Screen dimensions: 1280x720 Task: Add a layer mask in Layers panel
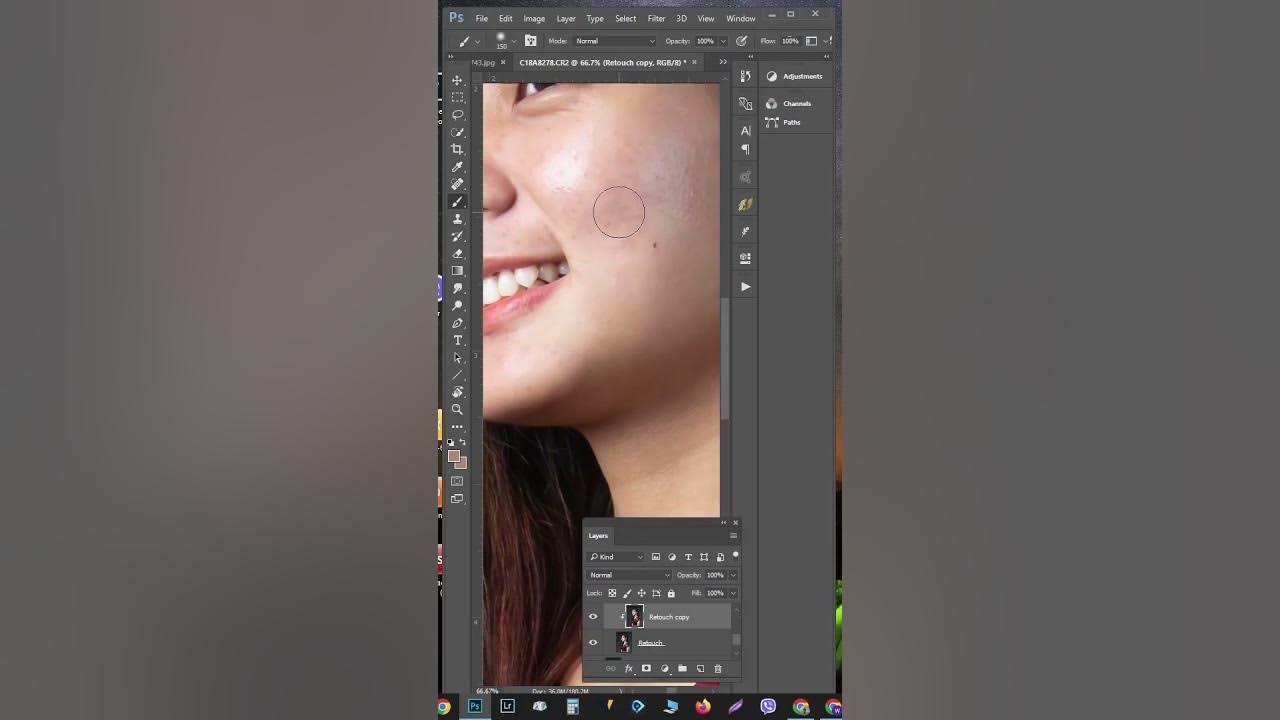[x=646, y=668]
